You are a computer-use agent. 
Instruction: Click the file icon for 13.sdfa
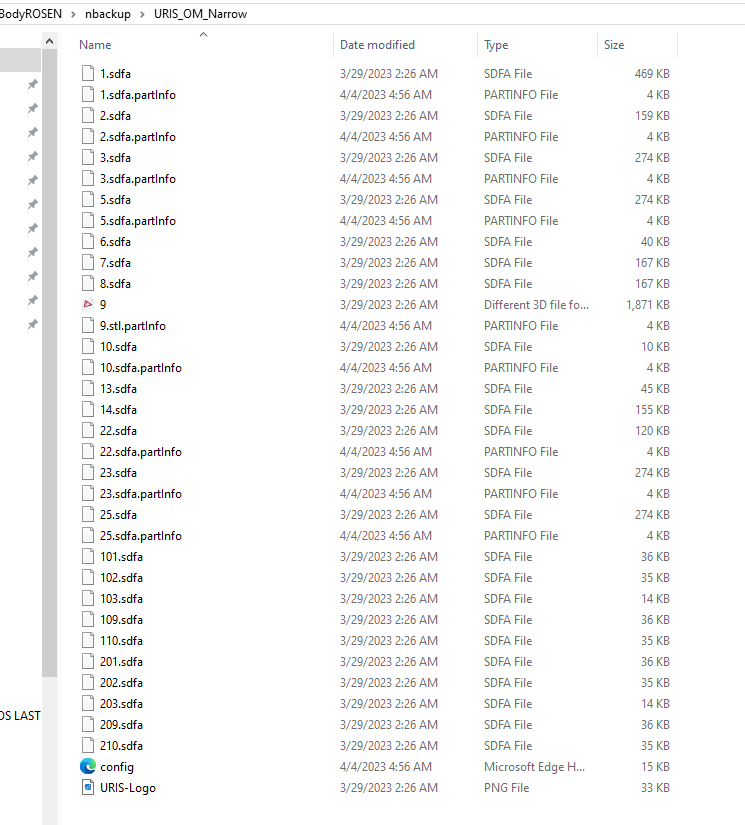point(88,389)
